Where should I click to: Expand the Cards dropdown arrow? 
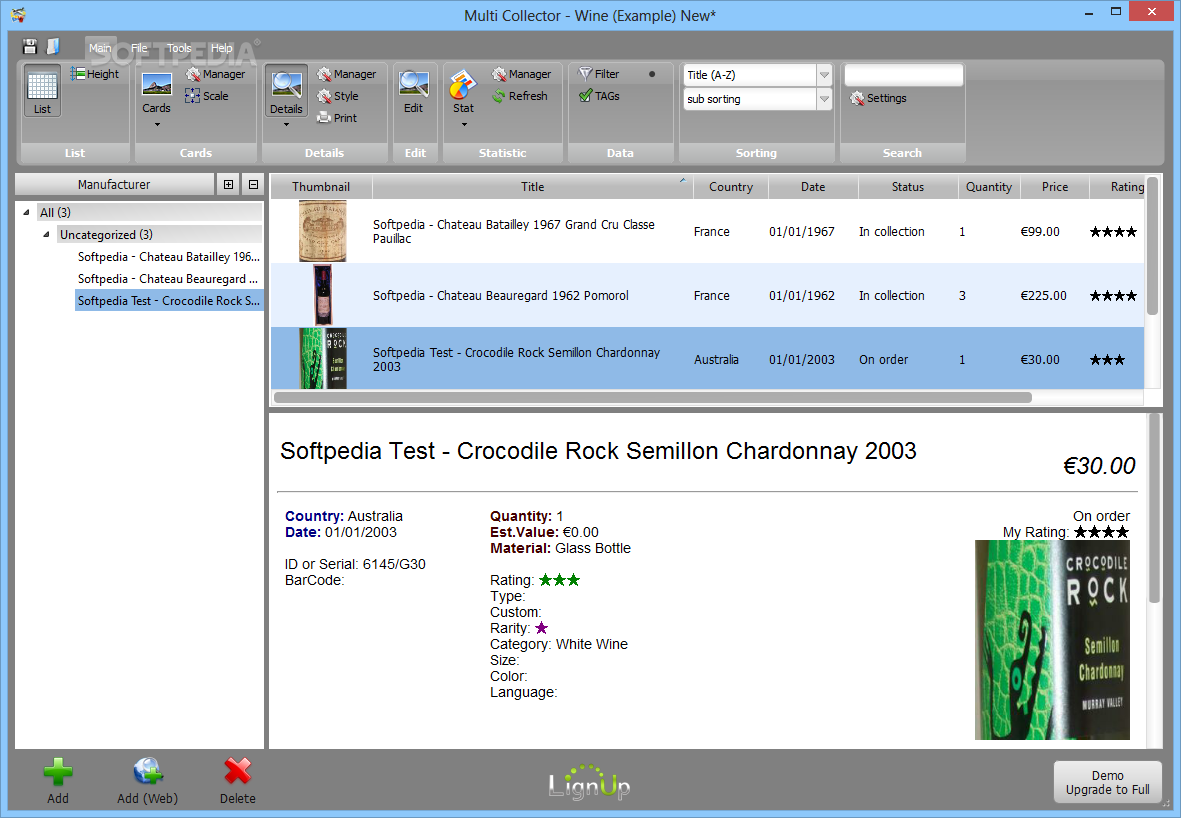pos(157,124)
